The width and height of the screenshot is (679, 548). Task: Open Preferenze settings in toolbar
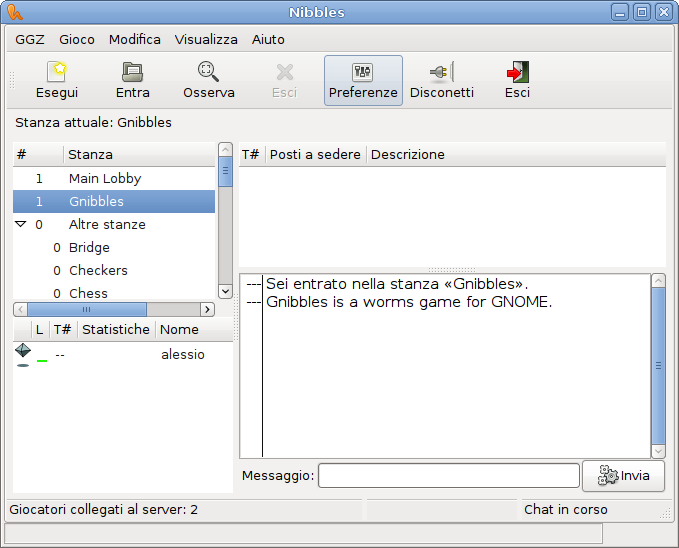click(363, 80)
